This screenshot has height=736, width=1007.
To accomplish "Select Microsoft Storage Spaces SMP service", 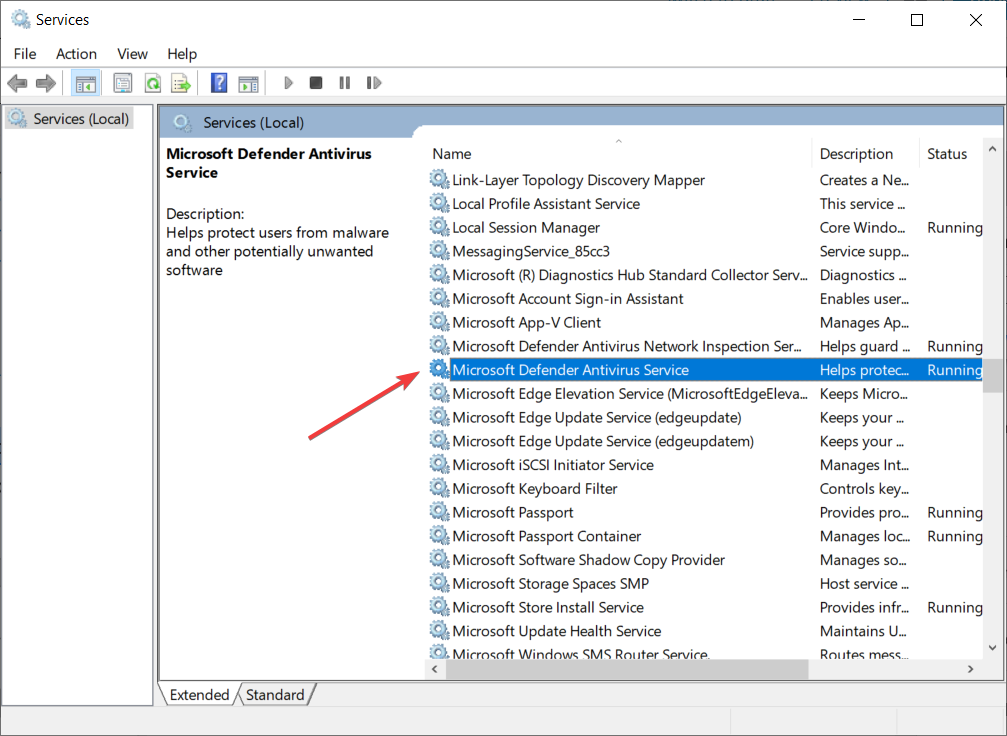I will 550,584.
